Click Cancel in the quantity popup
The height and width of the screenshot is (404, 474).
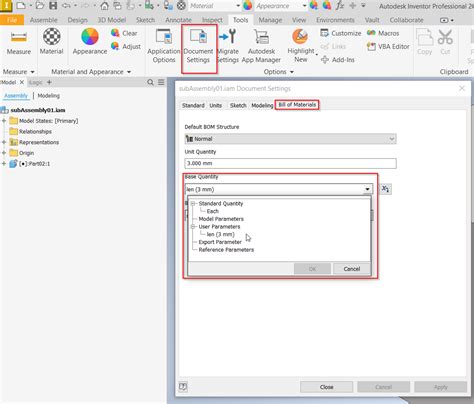[352, 269]
